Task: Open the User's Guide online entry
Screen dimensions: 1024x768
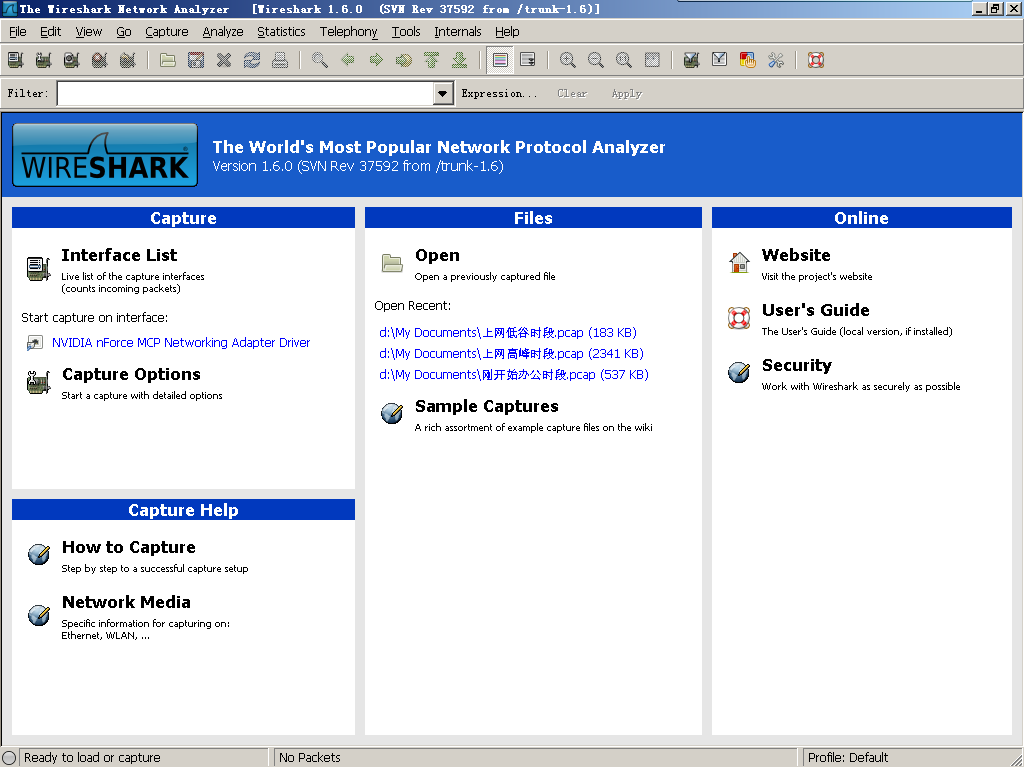Action: coord(815,311)
